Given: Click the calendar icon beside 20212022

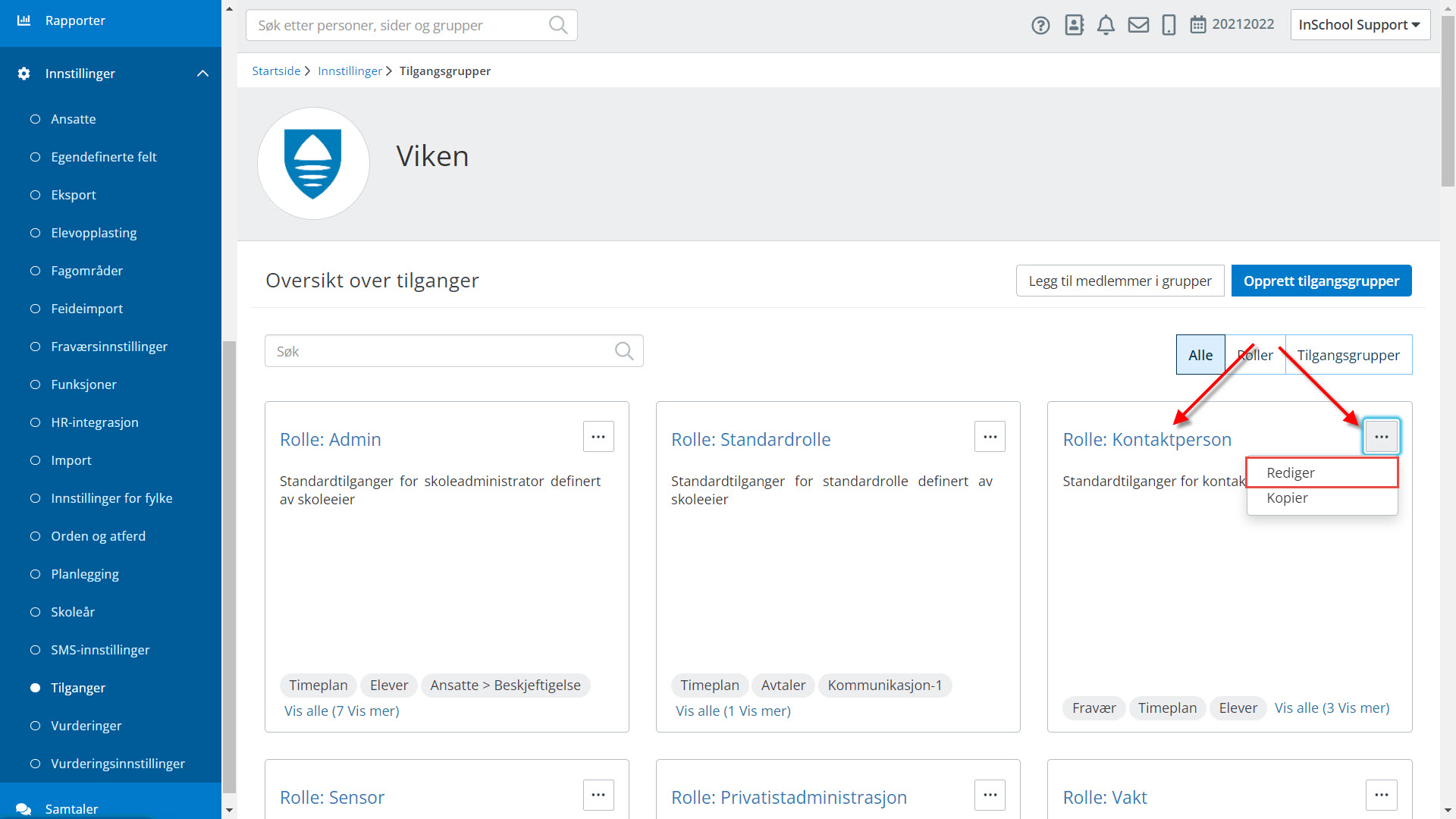Looking at the screenshot, I should click(x=1197, y=25).
